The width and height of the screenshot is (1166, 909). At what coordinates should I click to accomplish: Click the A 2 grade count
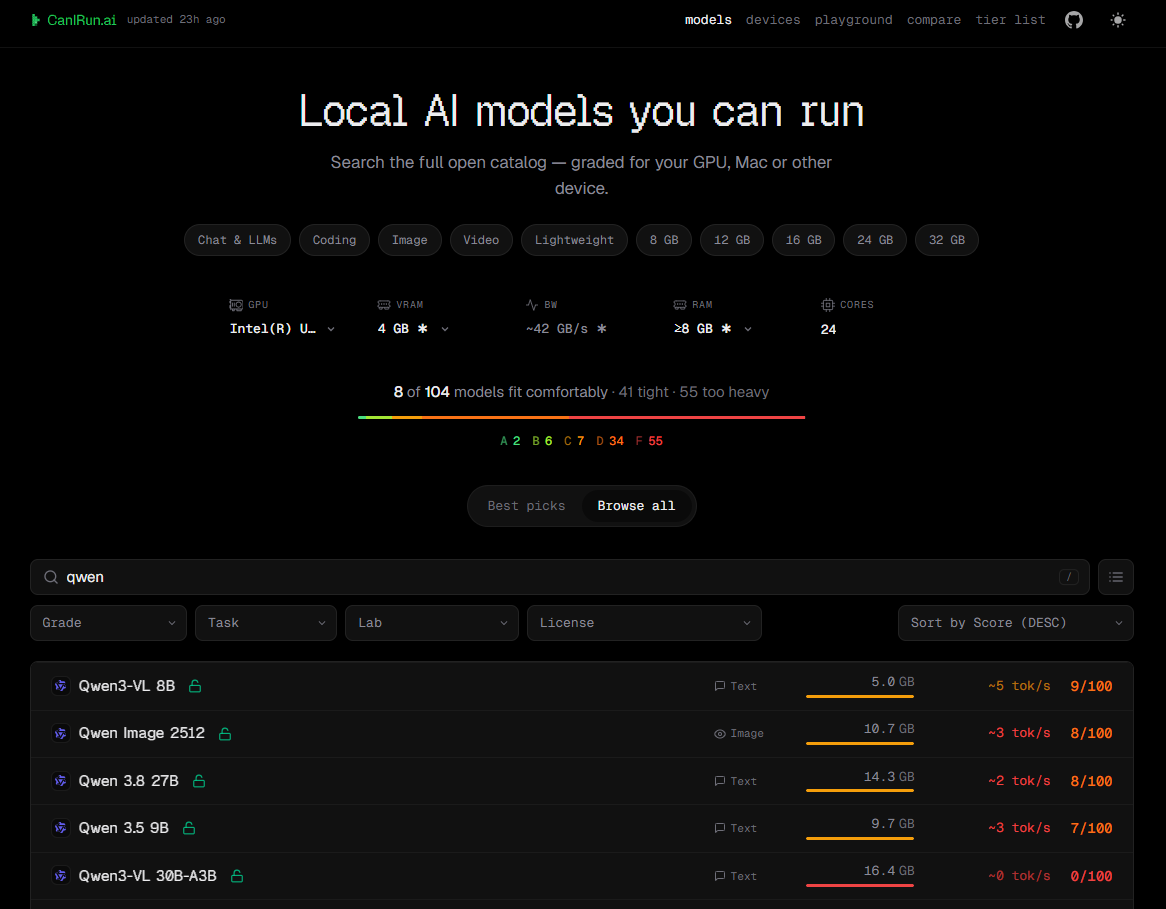point(510,441)
